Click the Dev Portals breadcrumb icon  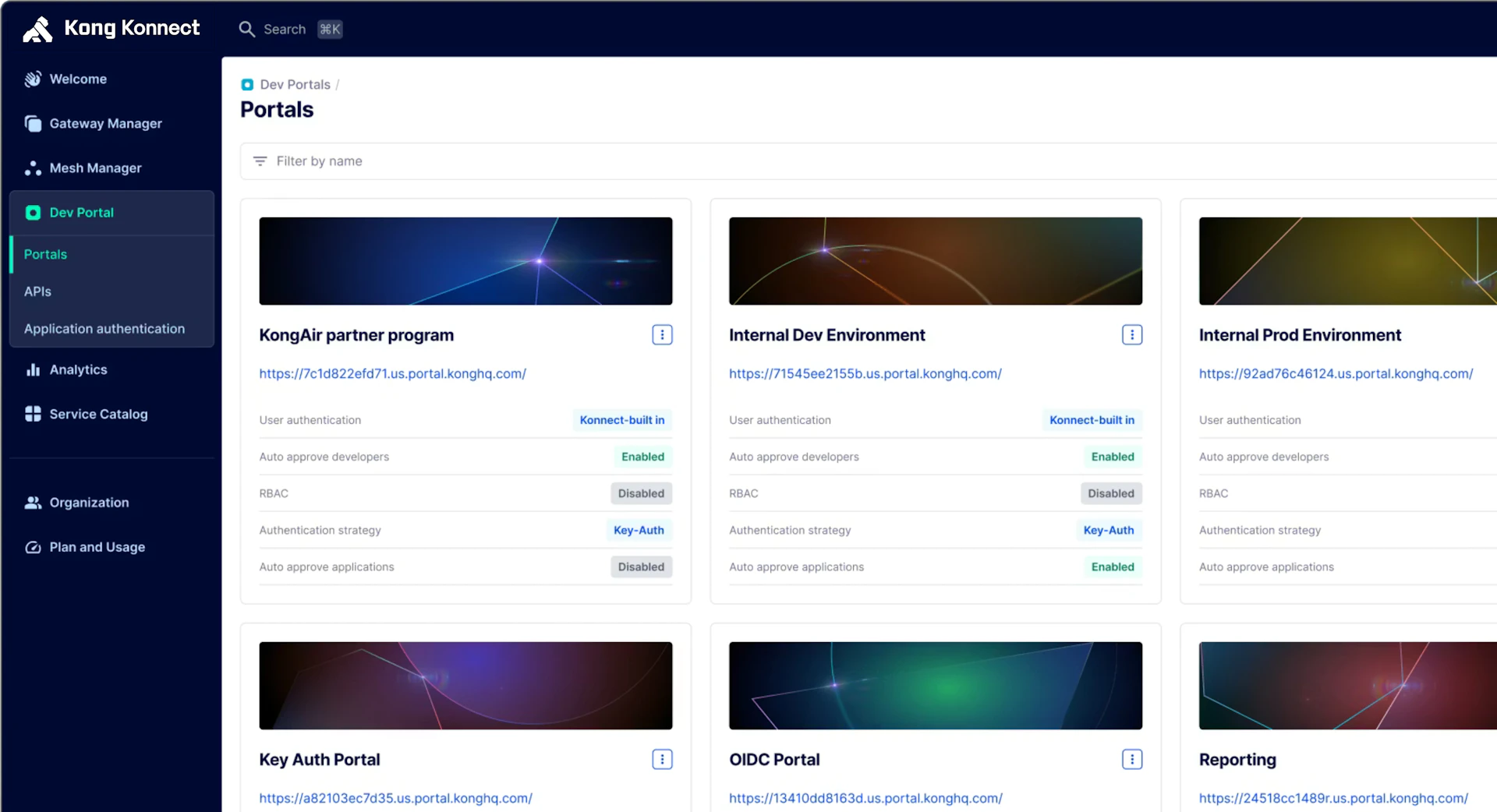pyautogui.click(x=247, y=84)
